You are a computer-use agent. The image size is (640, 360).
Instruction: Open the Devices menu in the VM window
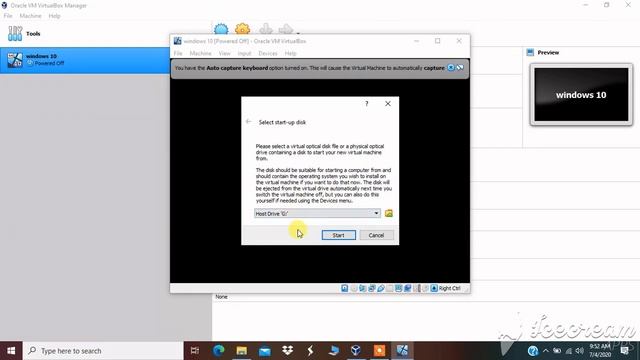coord(268,53)
